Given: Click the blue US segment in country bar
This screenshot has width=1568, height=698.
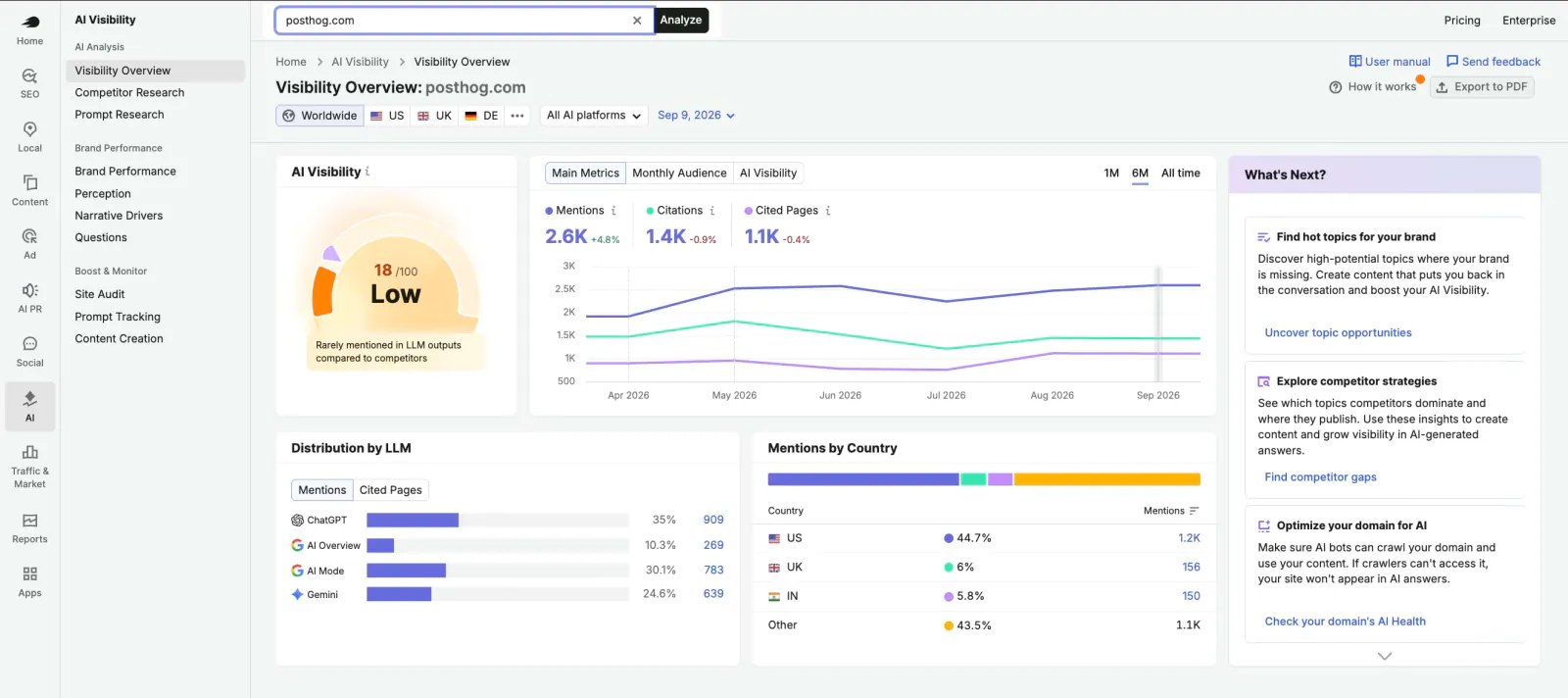Looking at the screenshot, I should pyautogui.click(x=863, y=479).
